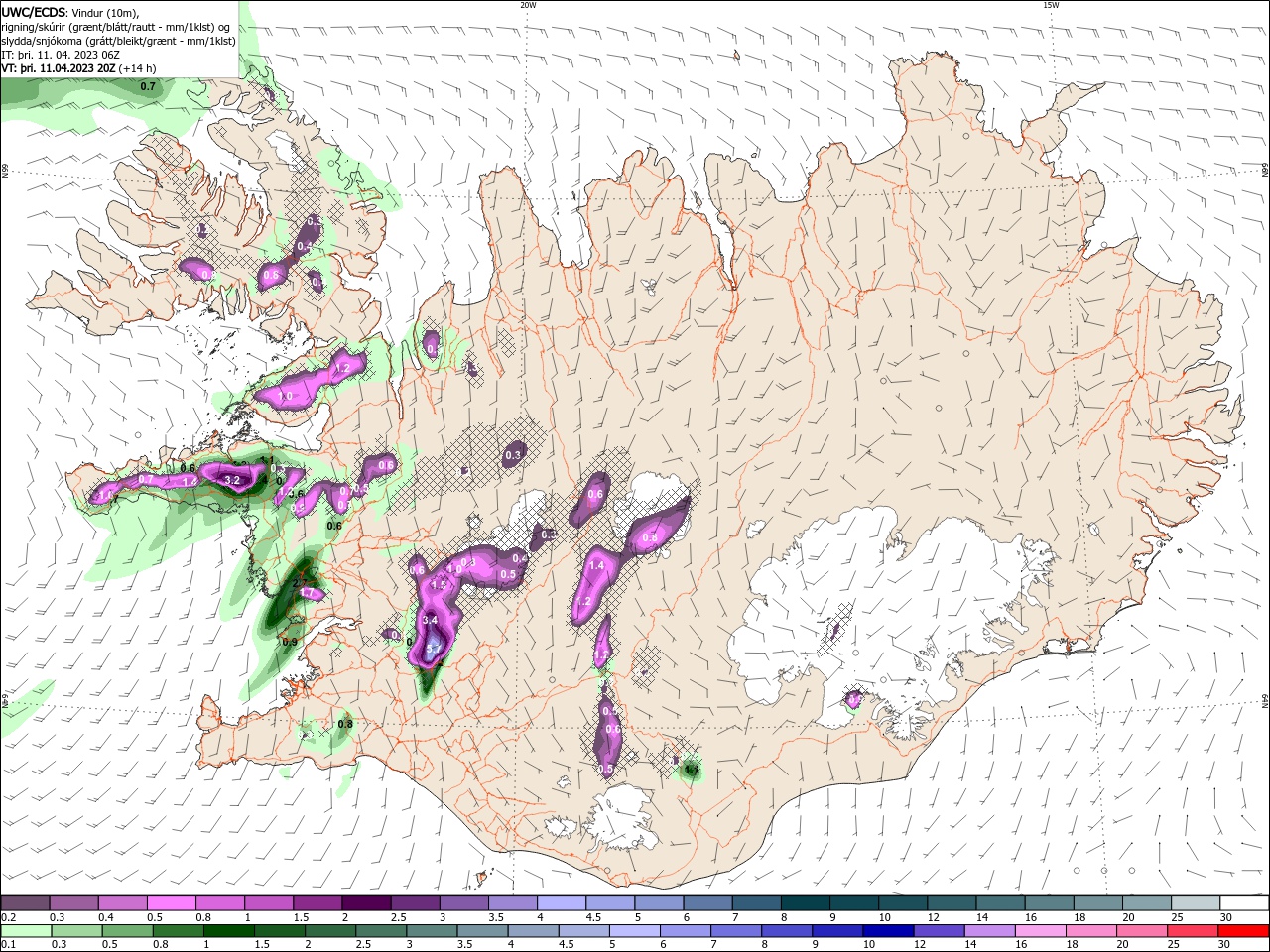
Task: Click the 0.3–0.4 swatch in the snow scale
Action: [x=74, y=903]
